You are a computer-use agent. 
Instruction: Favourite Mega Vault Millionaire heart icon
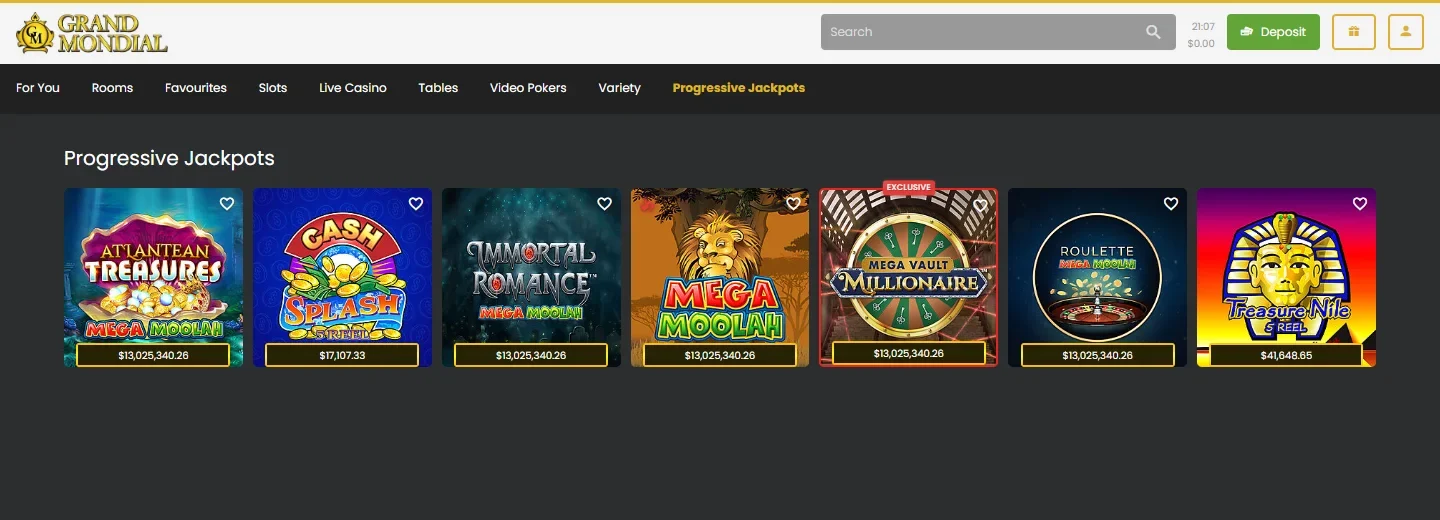pyautogui.click(x=981, y=205)
